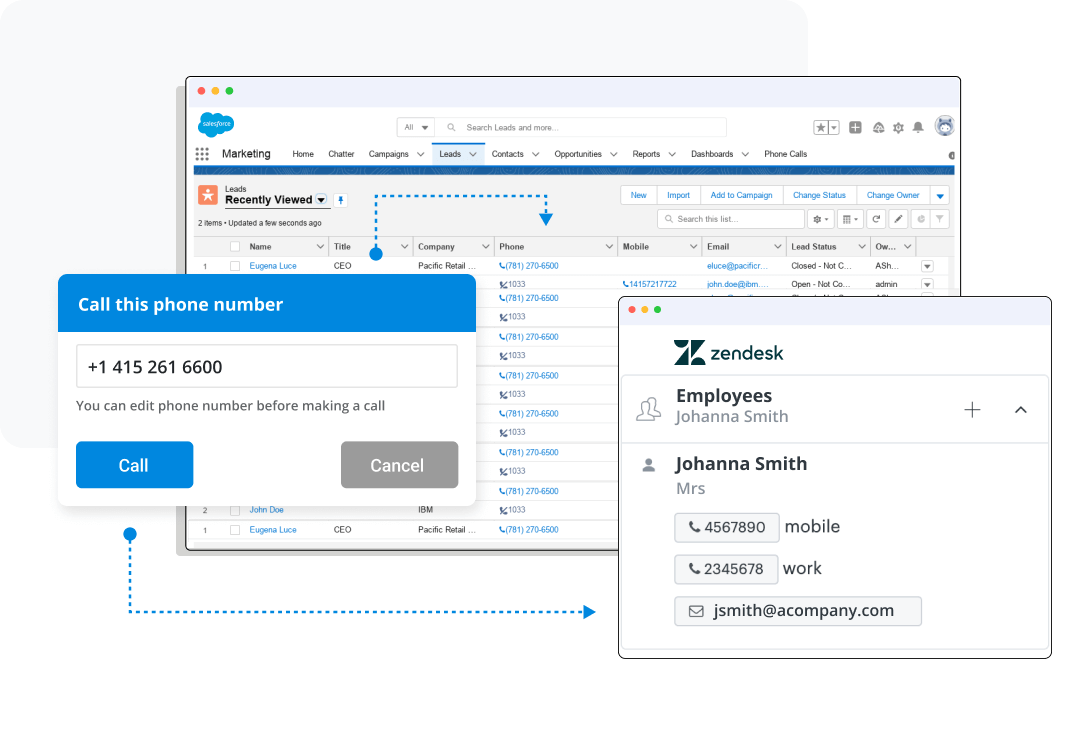
Task: Collapse the Employees panel chevron
Action: tap(1021, 410)
